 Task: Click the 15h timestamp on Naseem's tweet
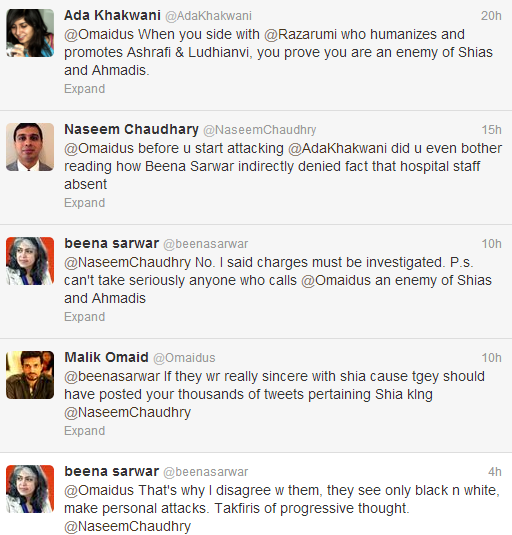pos(492,130)
